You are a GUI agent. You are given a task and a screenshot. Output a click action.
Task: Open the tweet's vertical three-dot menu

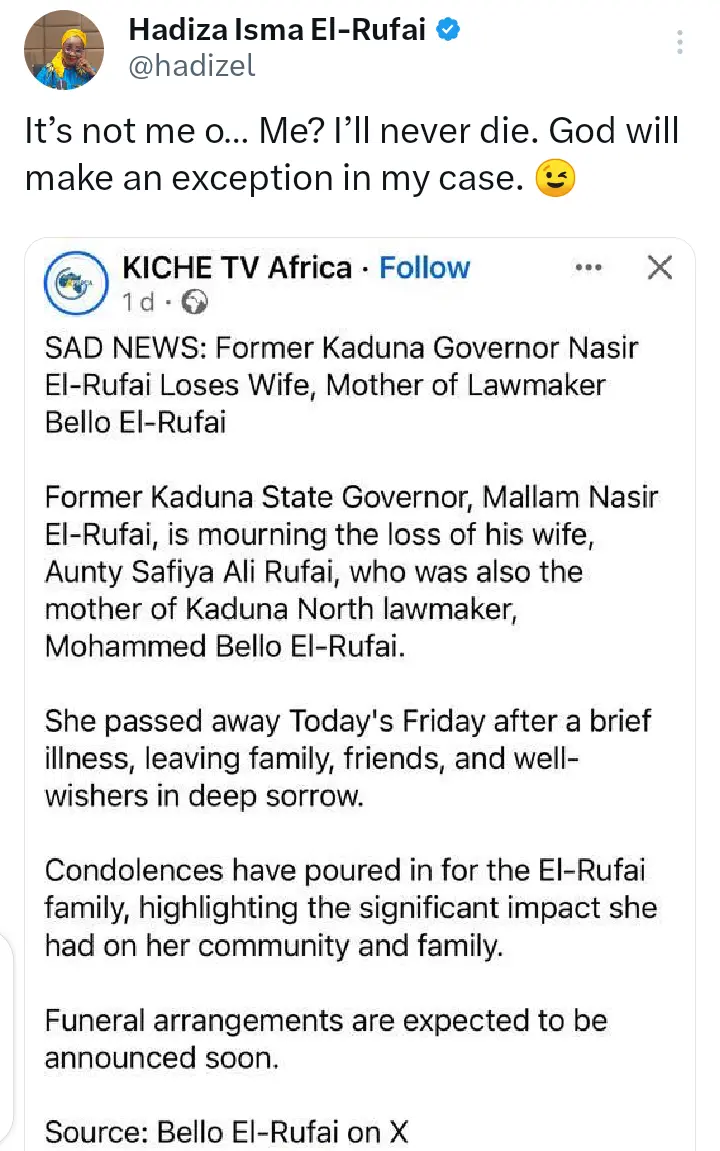[680, 42]
